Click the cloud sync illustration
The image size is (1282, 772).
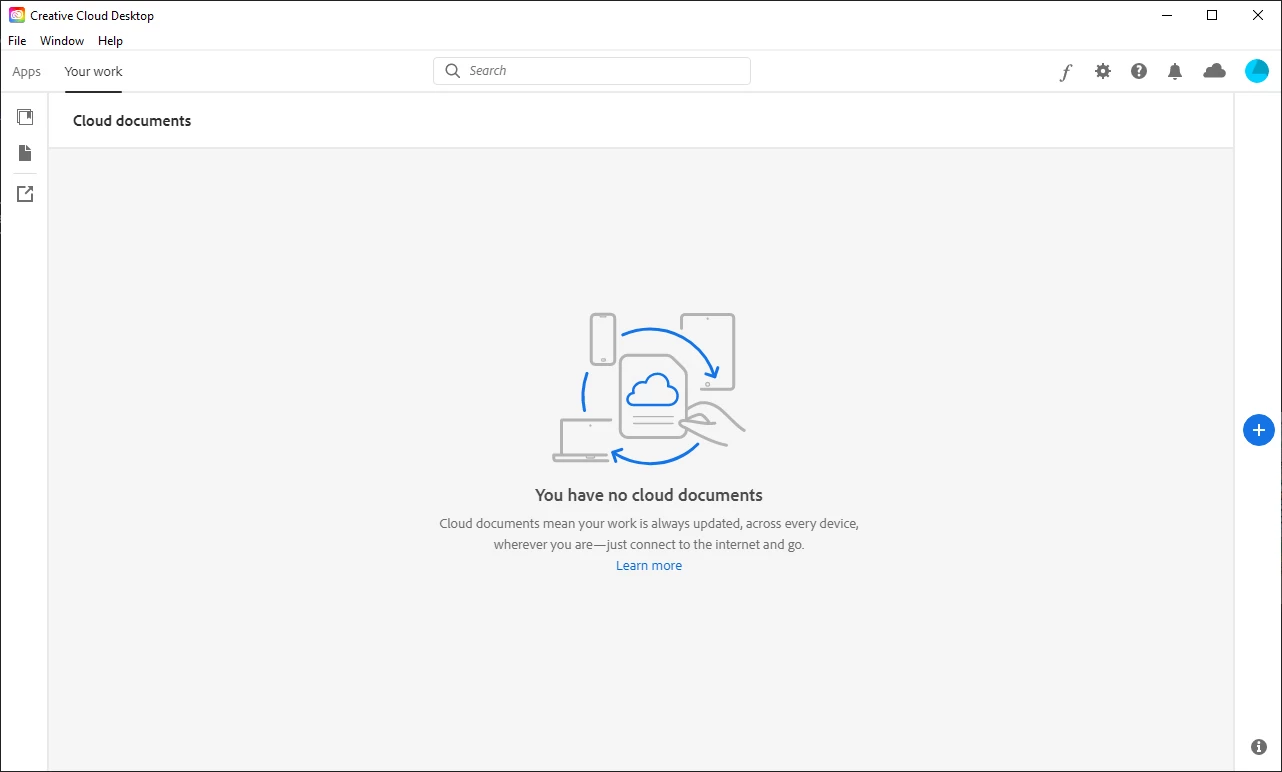649,388
